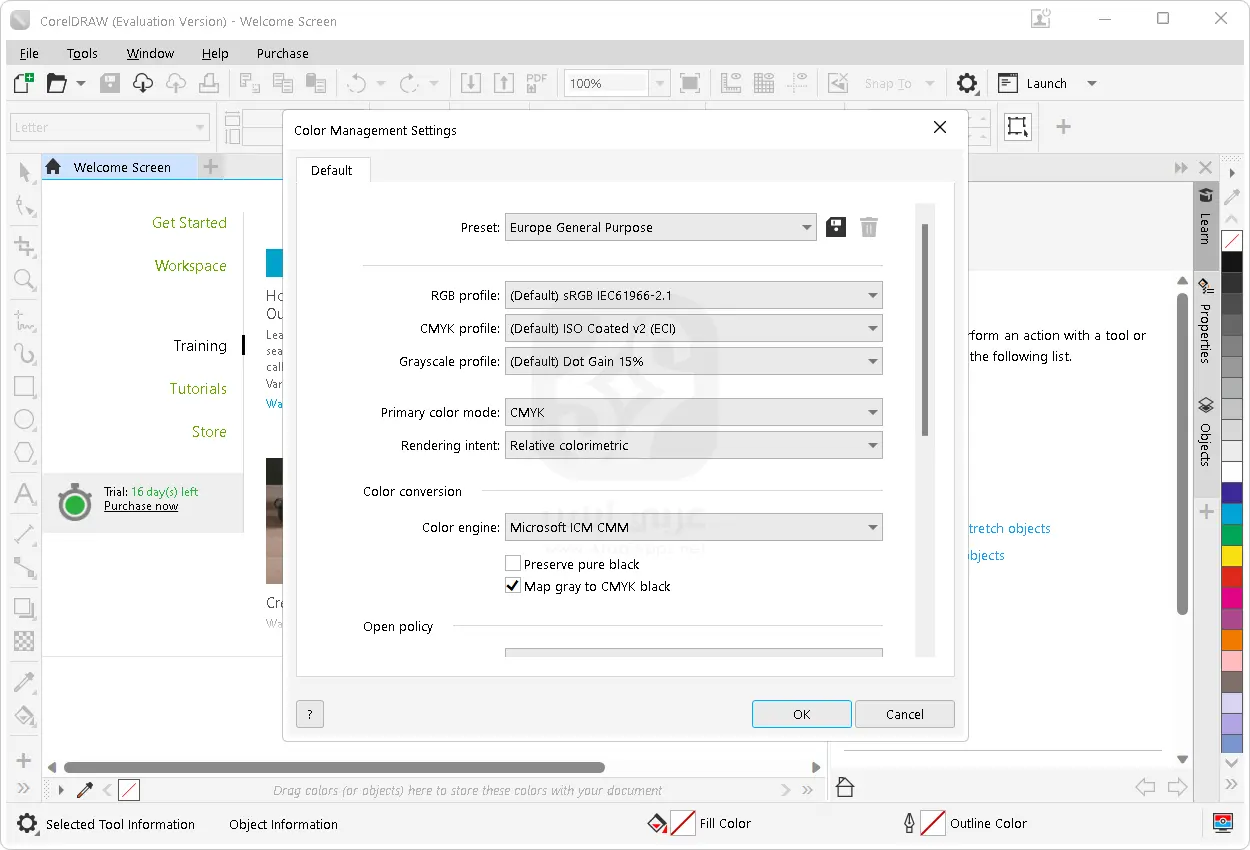Image resolution: width=1250 pixels, height=850 pixels.
Task: Select the Zoom tool in the toolbox
Action: click(x=25, y=281)
